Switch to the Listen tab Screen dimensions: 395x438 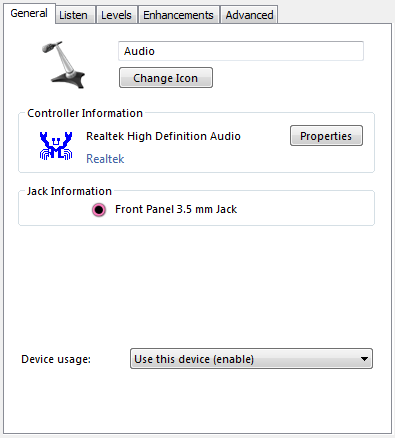tap(73, 15)
